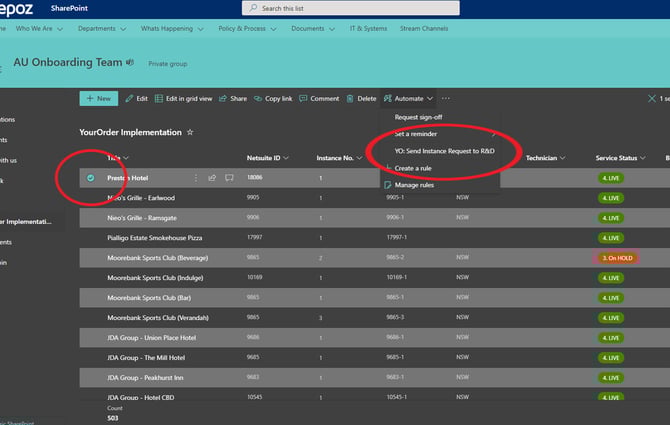
Task: Select Request sign-off menu option
Action: click(420, 117)
